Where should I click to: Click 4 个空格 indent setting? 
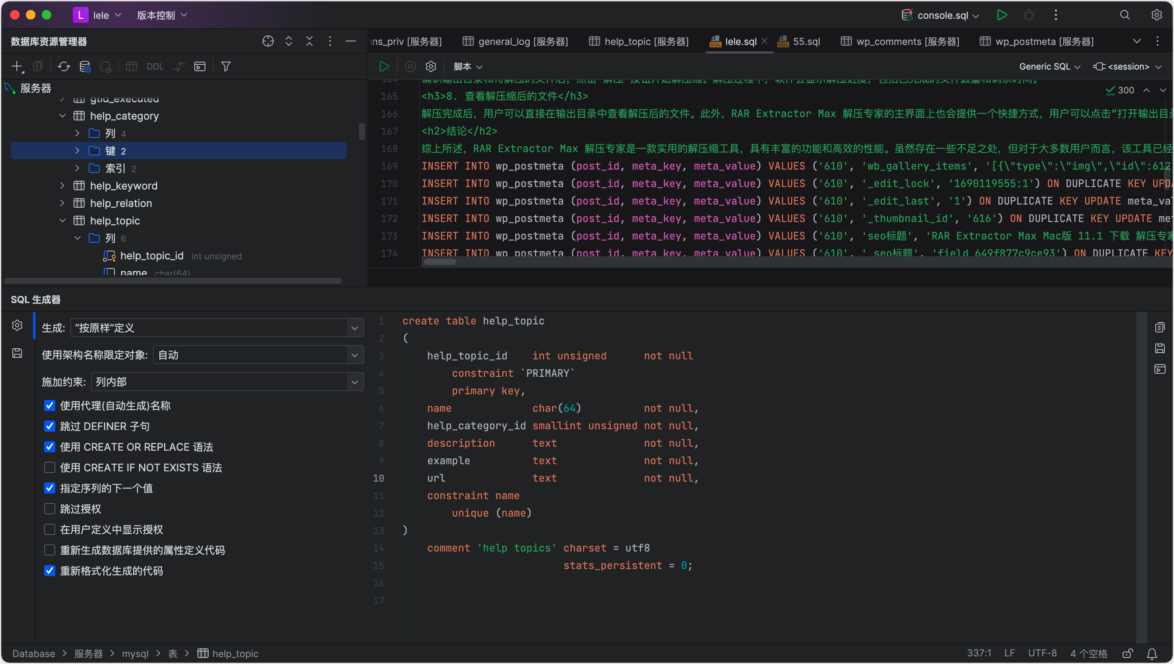point(1089,654)
